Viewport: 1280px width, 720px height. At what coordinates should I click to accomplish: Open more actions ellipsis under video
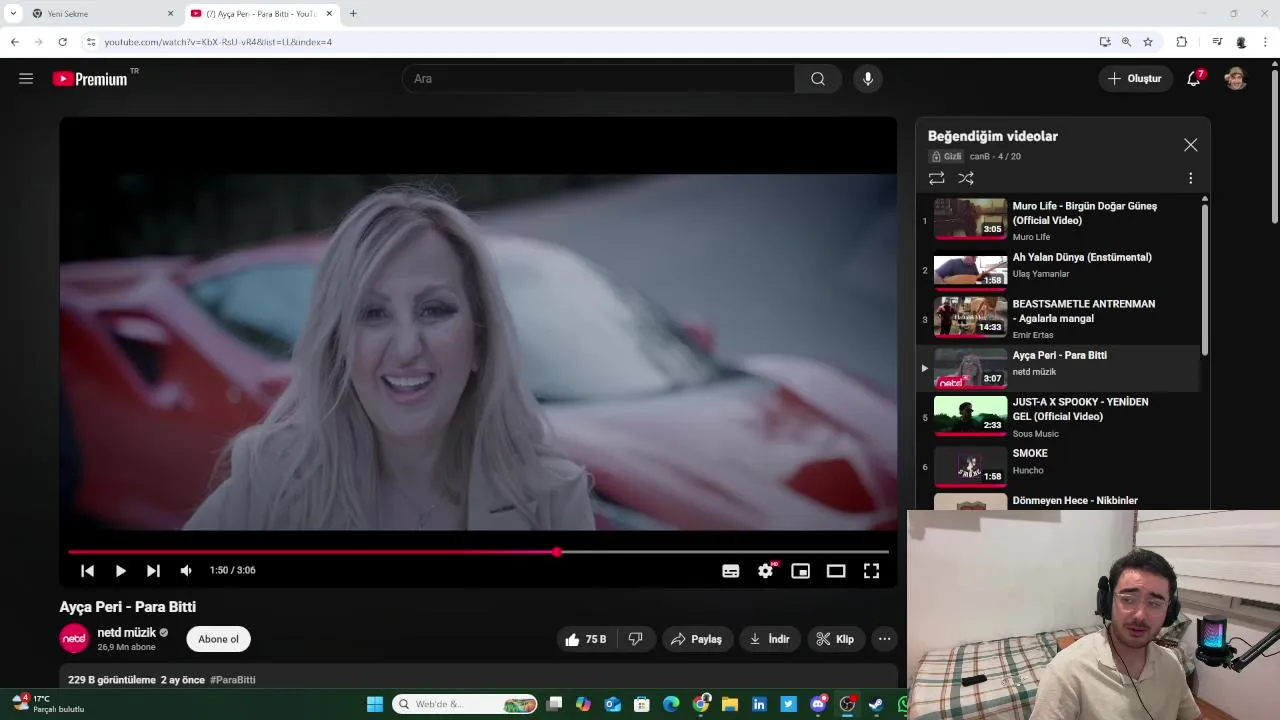click(884, 639)
